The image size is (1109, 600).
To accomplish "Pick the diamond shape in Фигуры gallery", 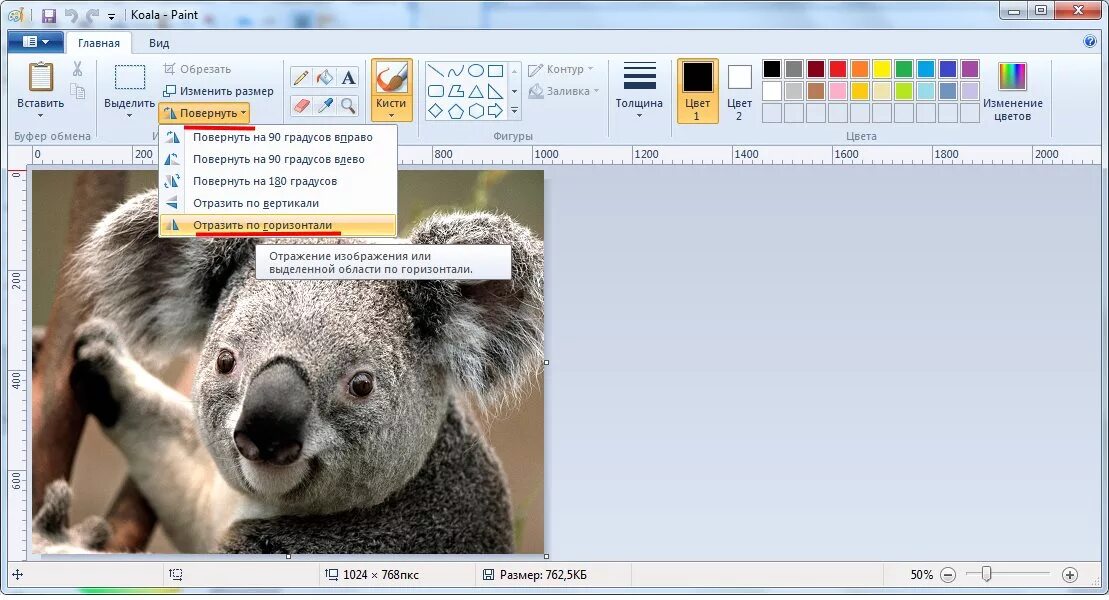I will point(436,111).
